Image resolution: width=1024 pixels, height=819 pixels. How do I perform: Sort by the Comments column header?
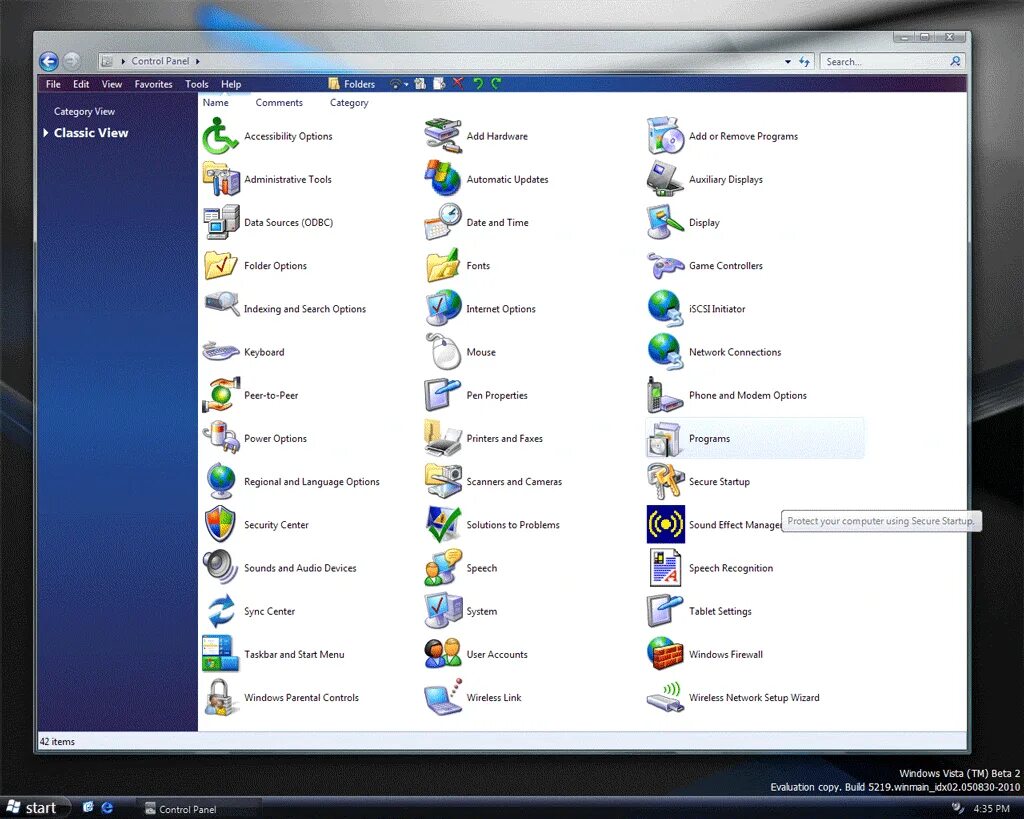point(279,103)
